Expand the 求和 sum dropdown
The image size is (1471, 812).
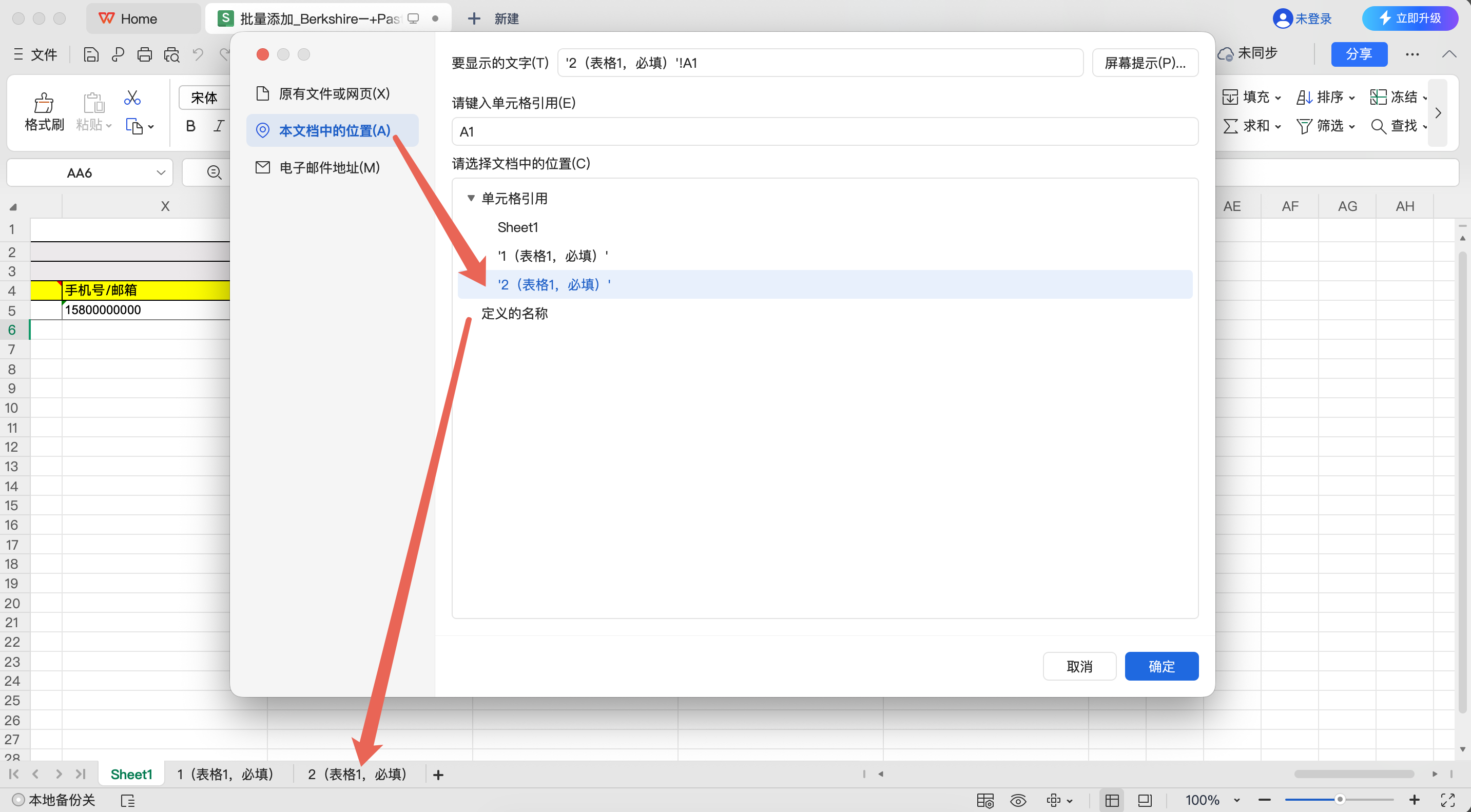1278,126
